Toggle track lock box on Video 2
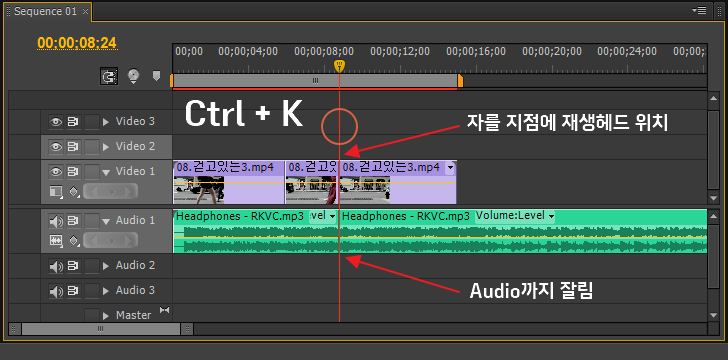Image resolution: width=728 pixels, height=360 pixels. pyautogui.click(x=91, y=147)
